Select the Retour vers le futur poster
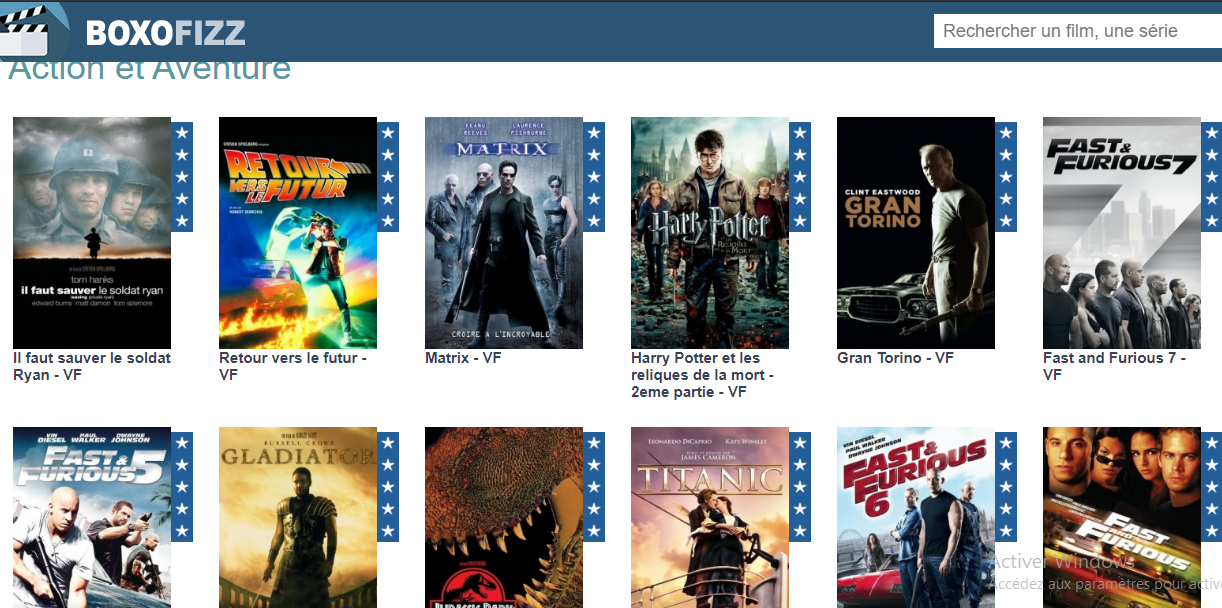 pos(298,233)
